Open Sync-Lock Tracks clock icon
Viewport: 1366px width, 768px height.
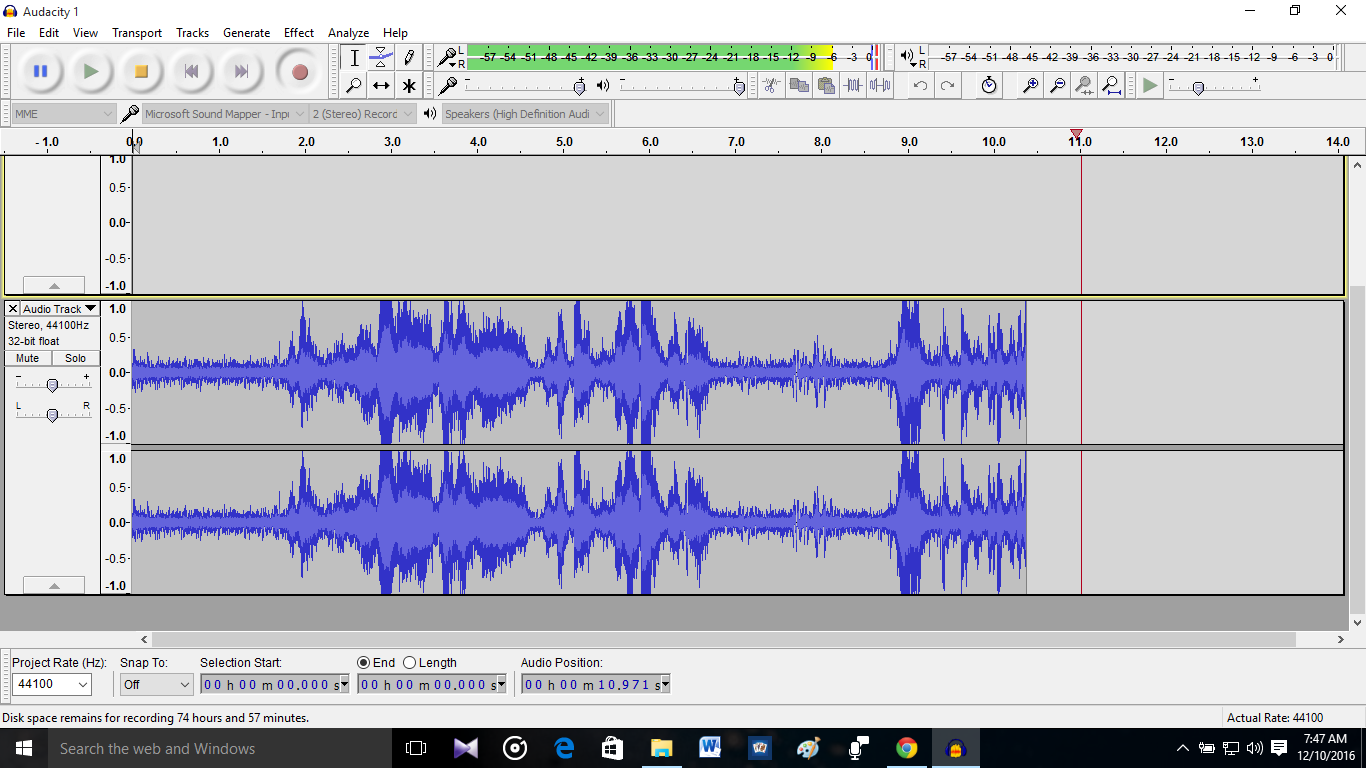[x=989, y=85]
